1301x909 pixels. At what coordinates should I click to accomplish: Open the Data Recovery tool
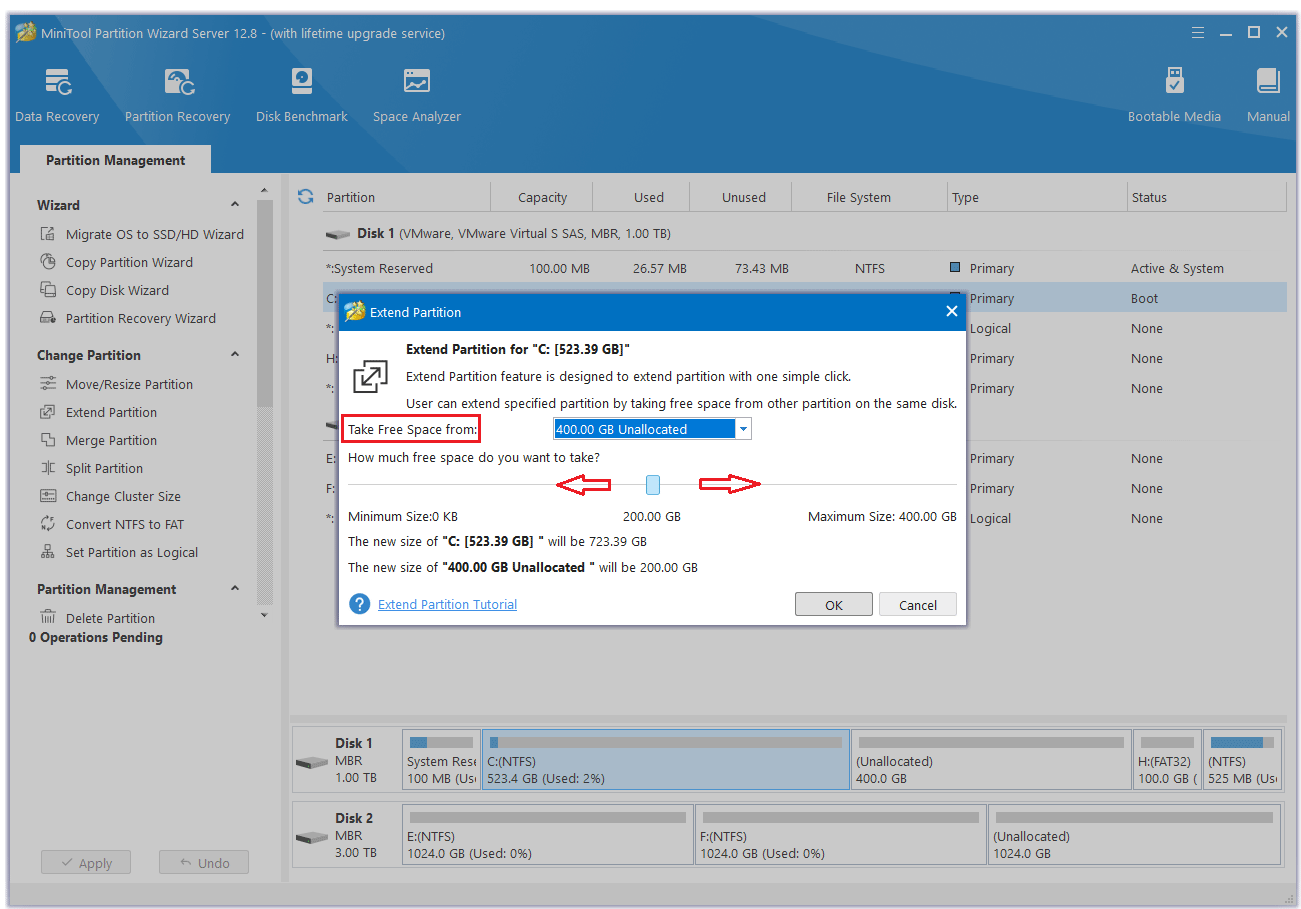(x=57, y=95)
